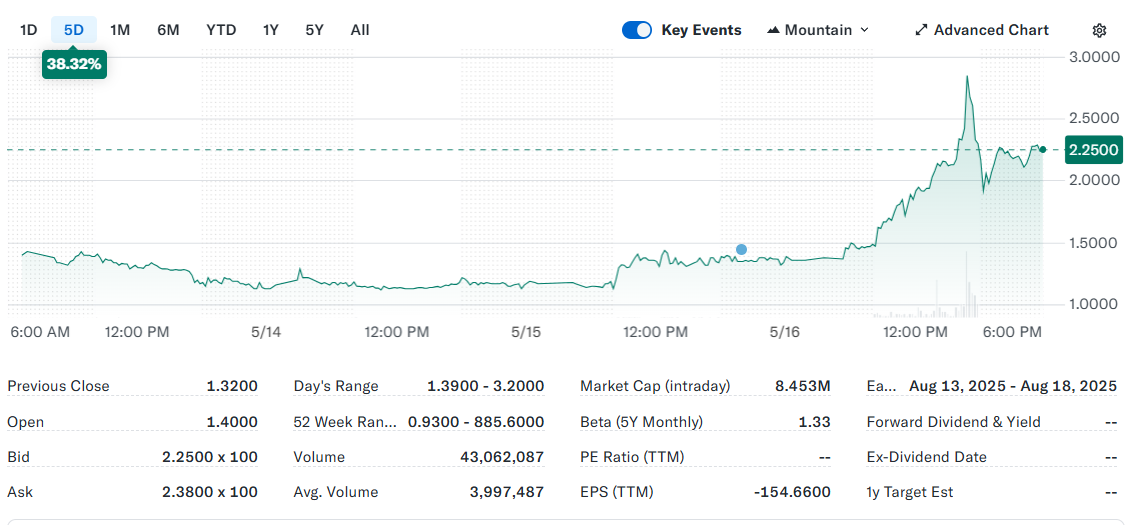Click the 2.2500 current price label
The height and width of the screenshot is (525, 1144).
tap(1094, 150)
